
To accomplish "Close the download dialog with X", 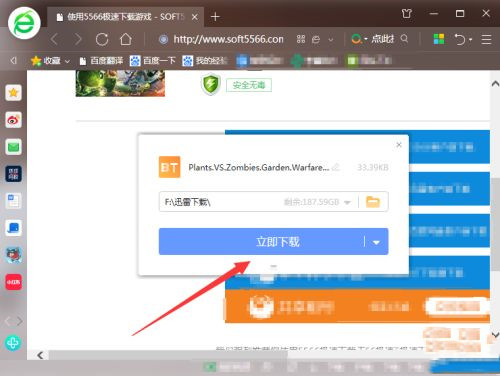I will pyautogui.click(x=399, y=145).
